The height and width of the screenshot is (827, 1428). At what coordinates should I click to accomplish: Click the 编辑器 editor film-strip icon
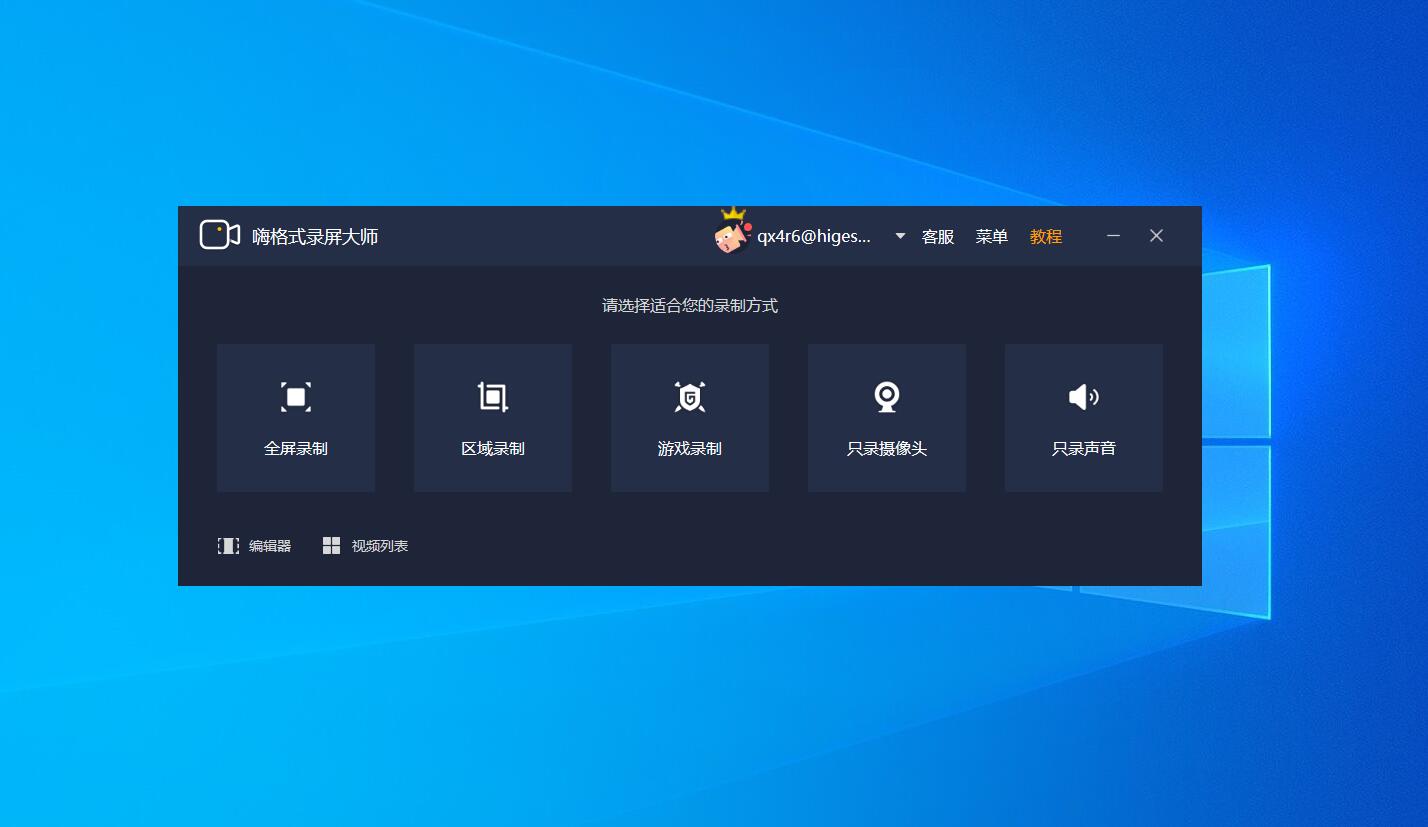pos(228,546)
